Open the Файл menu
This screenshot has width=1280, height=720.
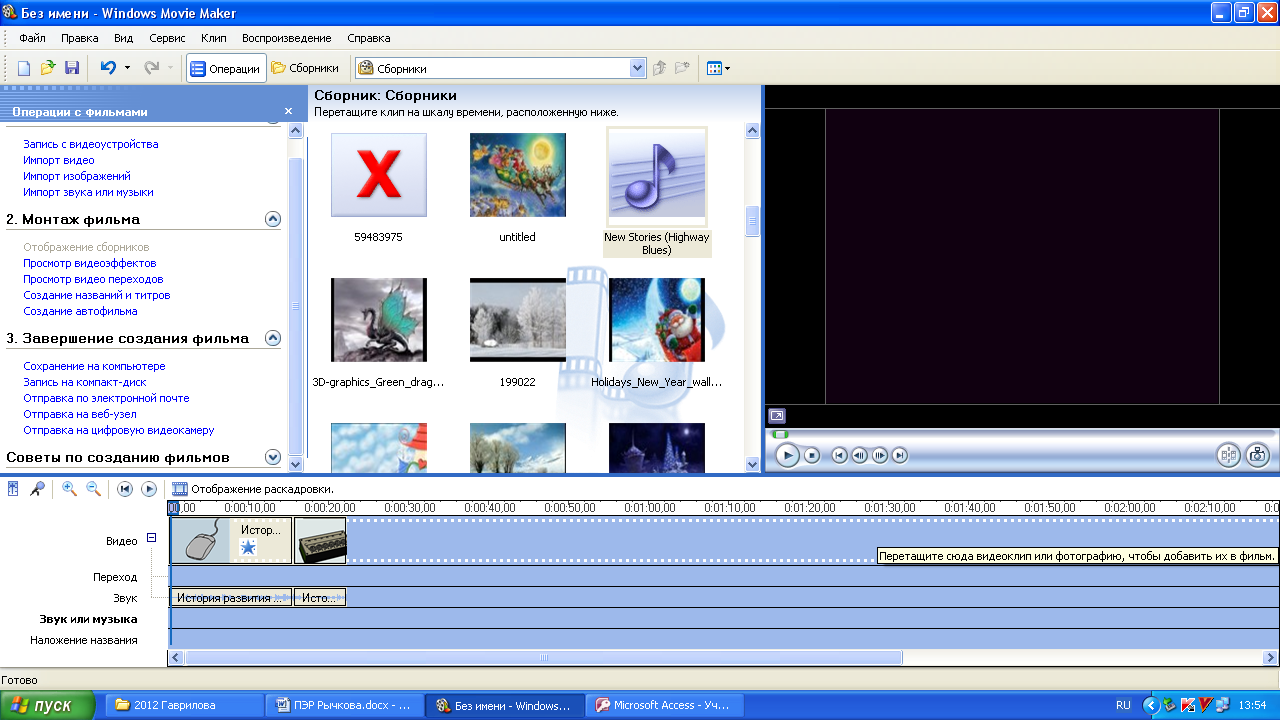[32, 38]
